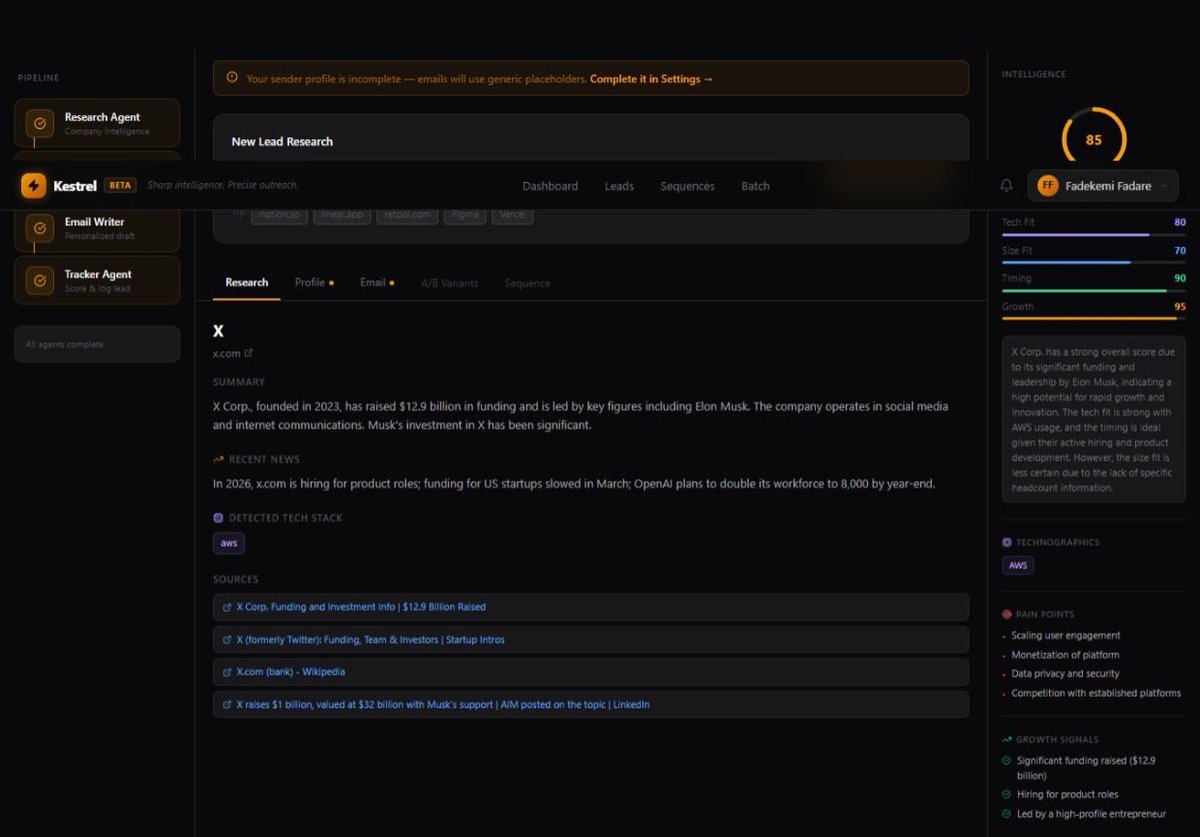Click link icon of X Corp. Funding source
Screen dimensions: 1200x837
pos(228,607)
